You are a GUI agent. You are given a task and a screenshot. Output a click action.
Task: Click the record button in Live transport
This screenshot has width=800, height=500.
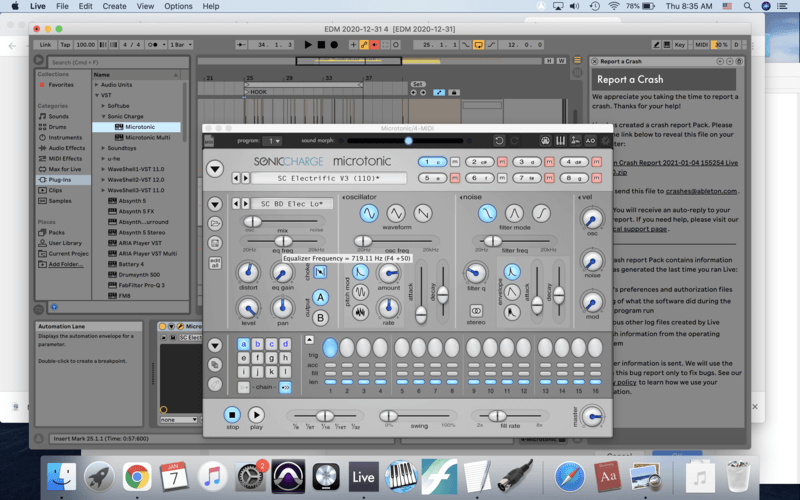click(x=334, y=45)
